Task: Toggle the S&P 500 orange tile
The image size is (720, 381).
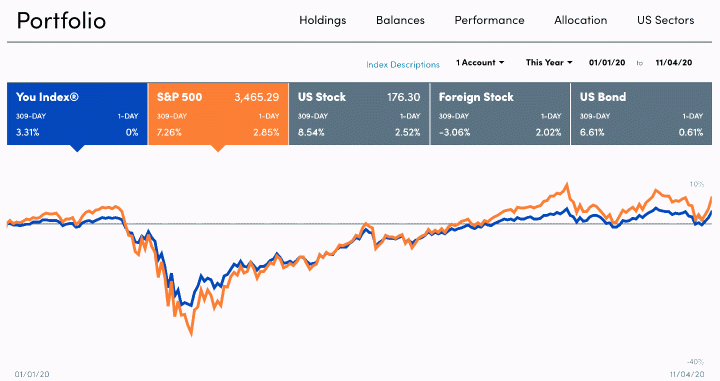Action: coord(218,114)
